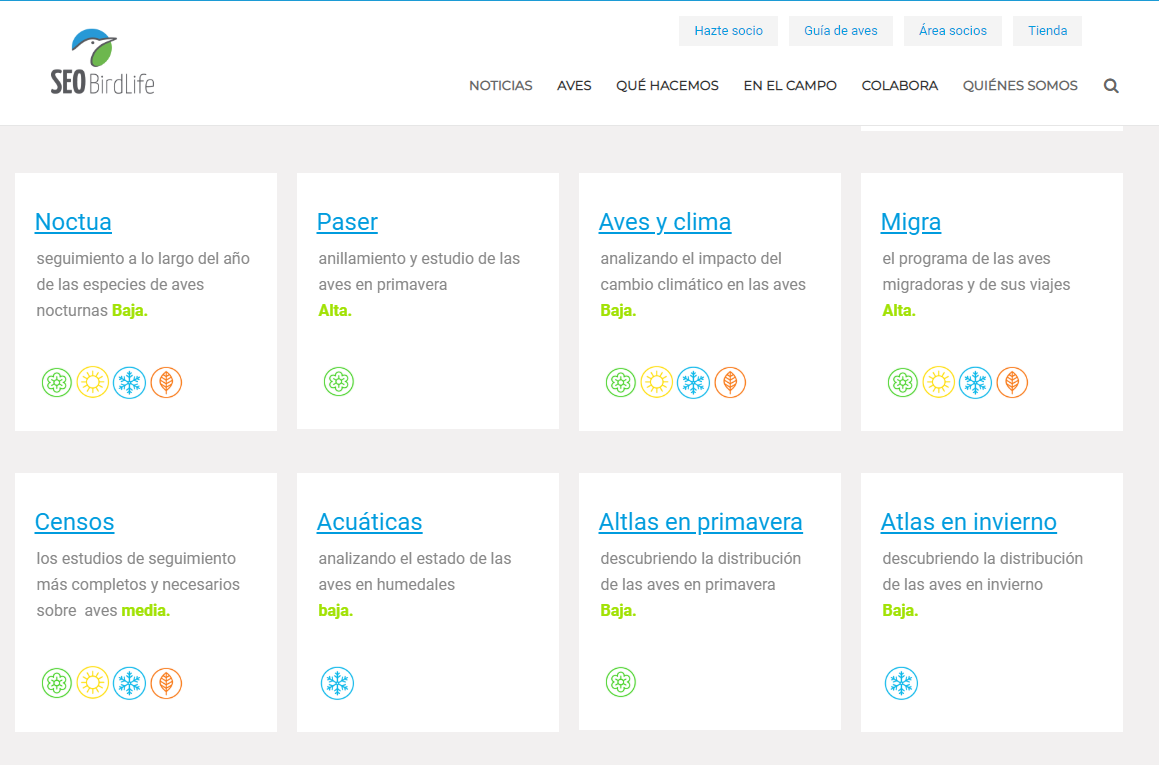Open the Noctua program link
This screenshot has width=1159, height=765.
[x=73, y=222]
